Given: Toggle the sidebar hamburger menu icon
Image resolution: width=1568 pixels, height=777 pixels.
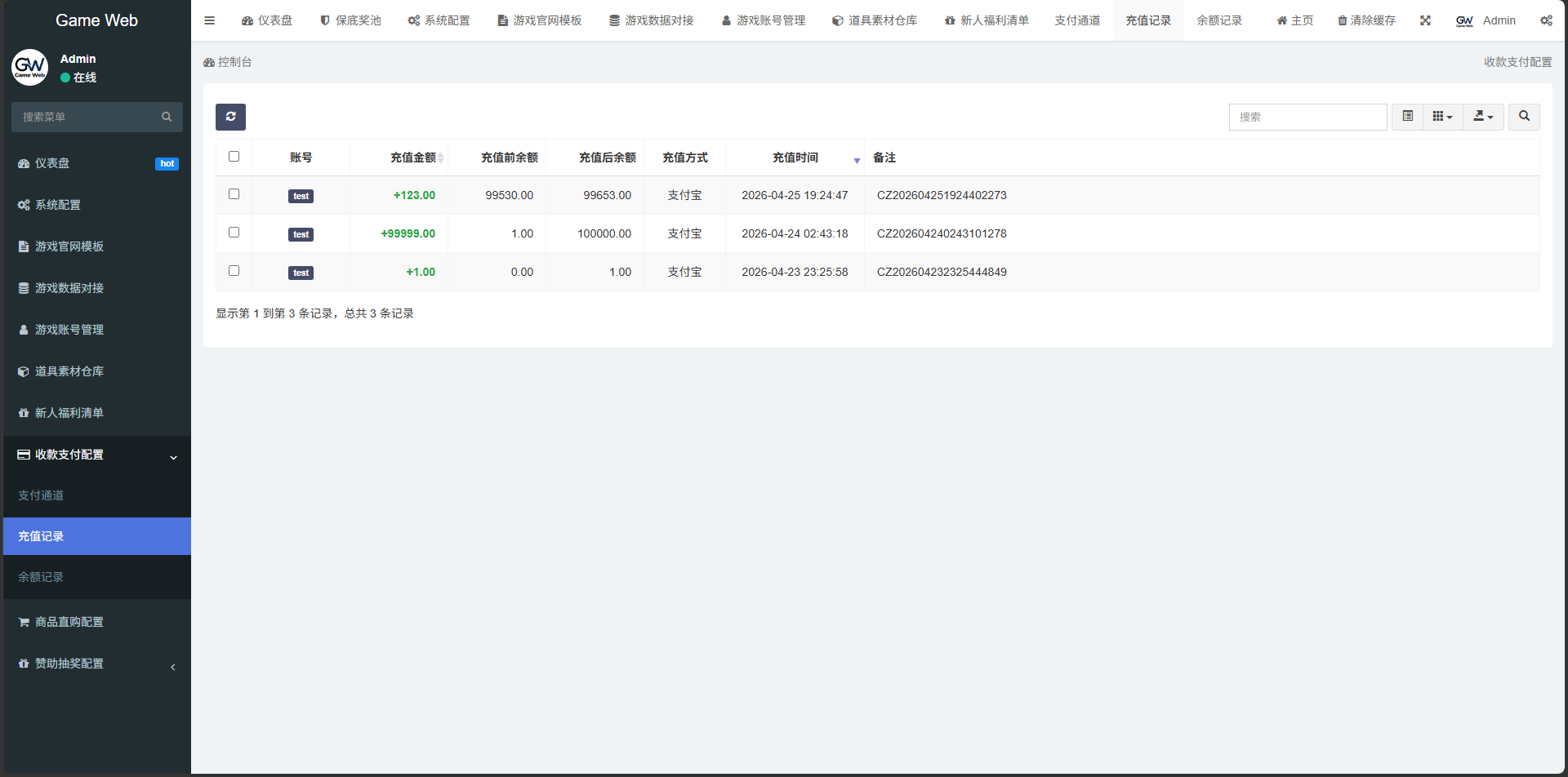Looking at the screenshot, I should (209, 20).
